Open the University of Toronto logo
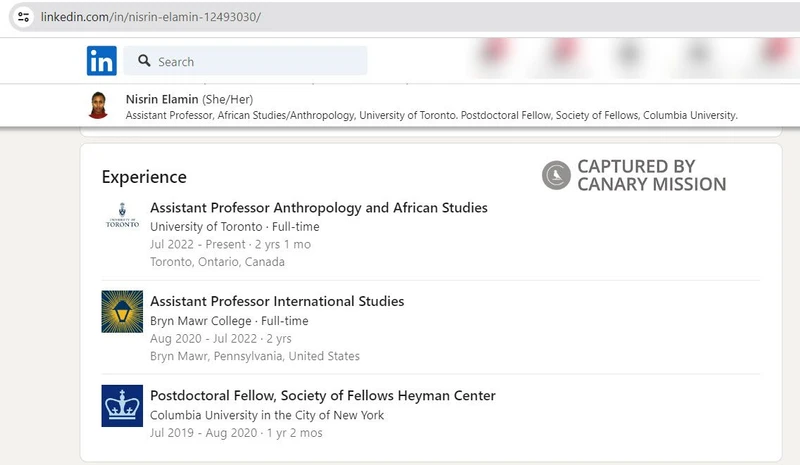Screen dimensions: 800x465 [122, 216]
